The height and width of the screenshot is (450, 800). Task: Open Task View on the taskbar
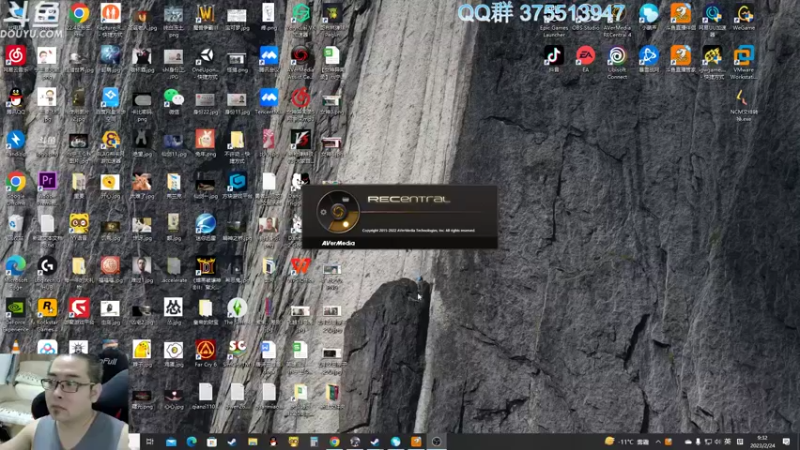click(x=150, y=442)
